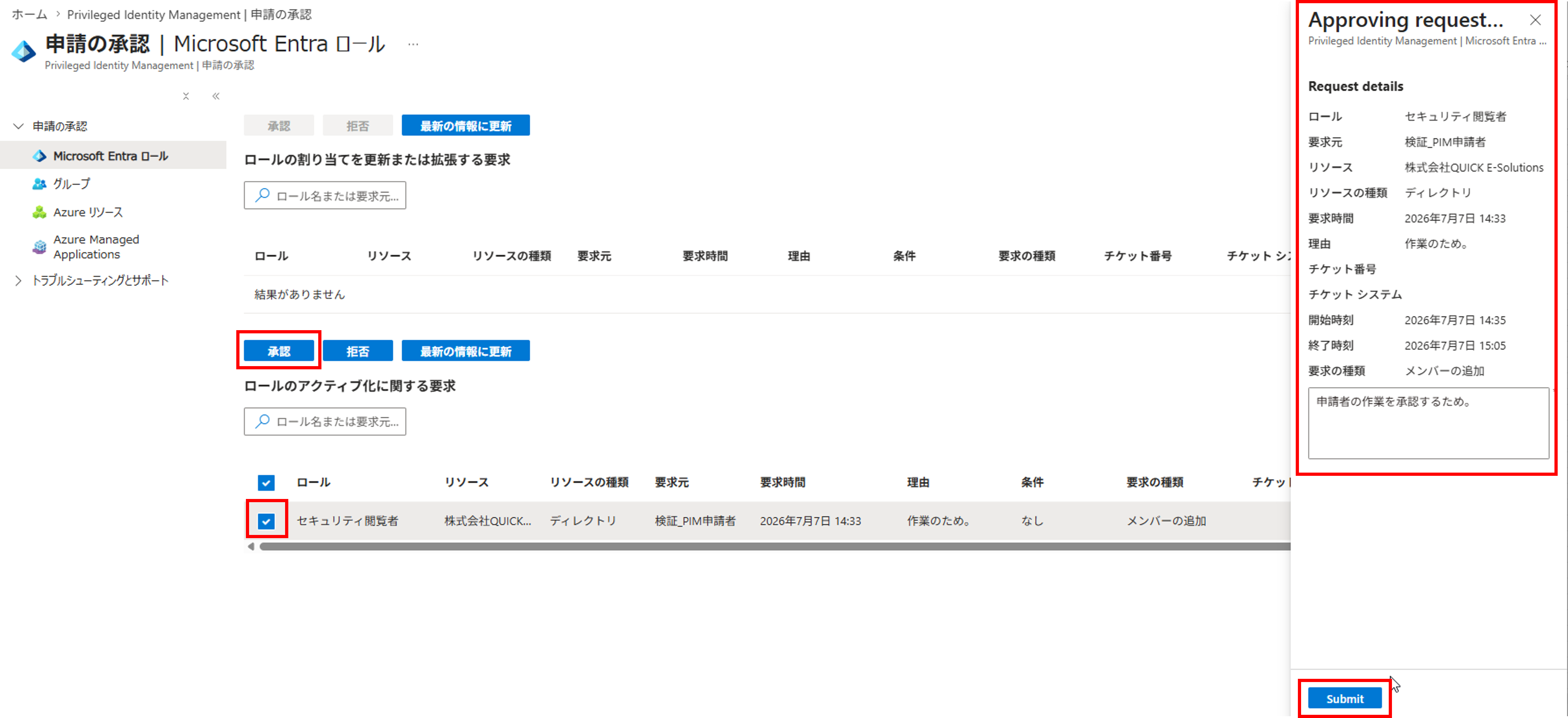Viewport: 1568px width, 718px height.
Task: Click 最新の情報に更新 above the renew/extend requests
Action: coord(466,125)
